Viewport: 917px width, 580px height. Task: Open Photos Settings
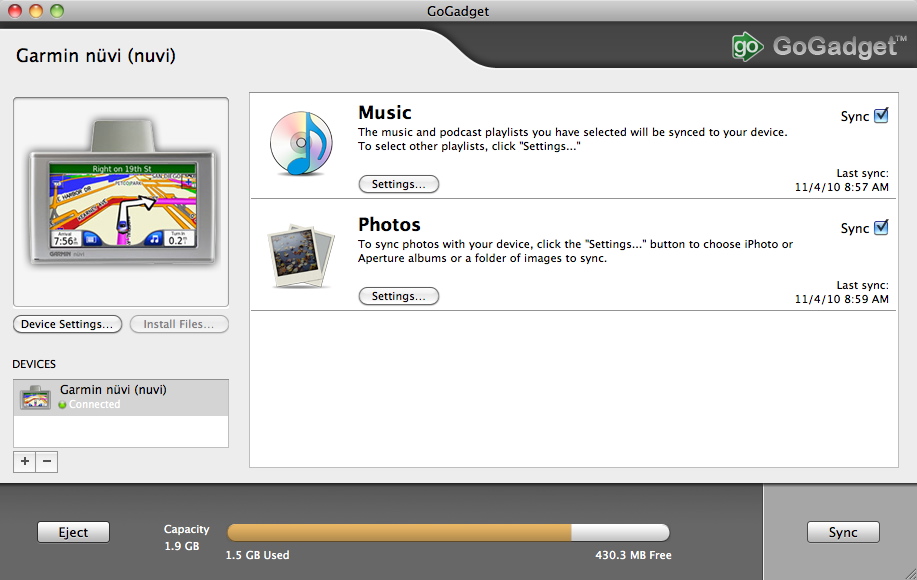(398, 296)
